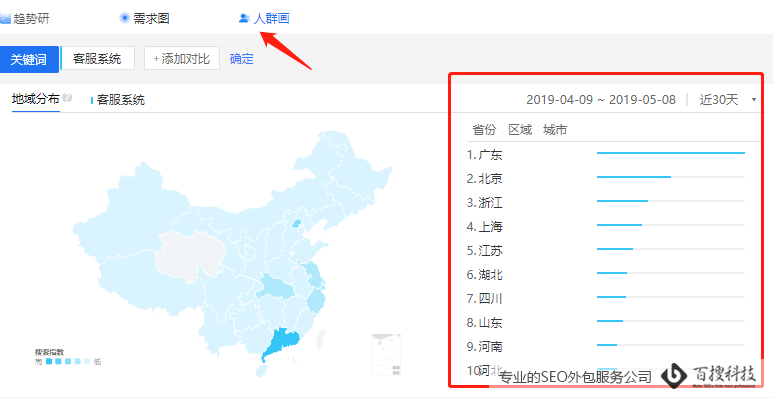Click the date range 2019-04-09 ~ 2019-05-08

coord(601,100)
